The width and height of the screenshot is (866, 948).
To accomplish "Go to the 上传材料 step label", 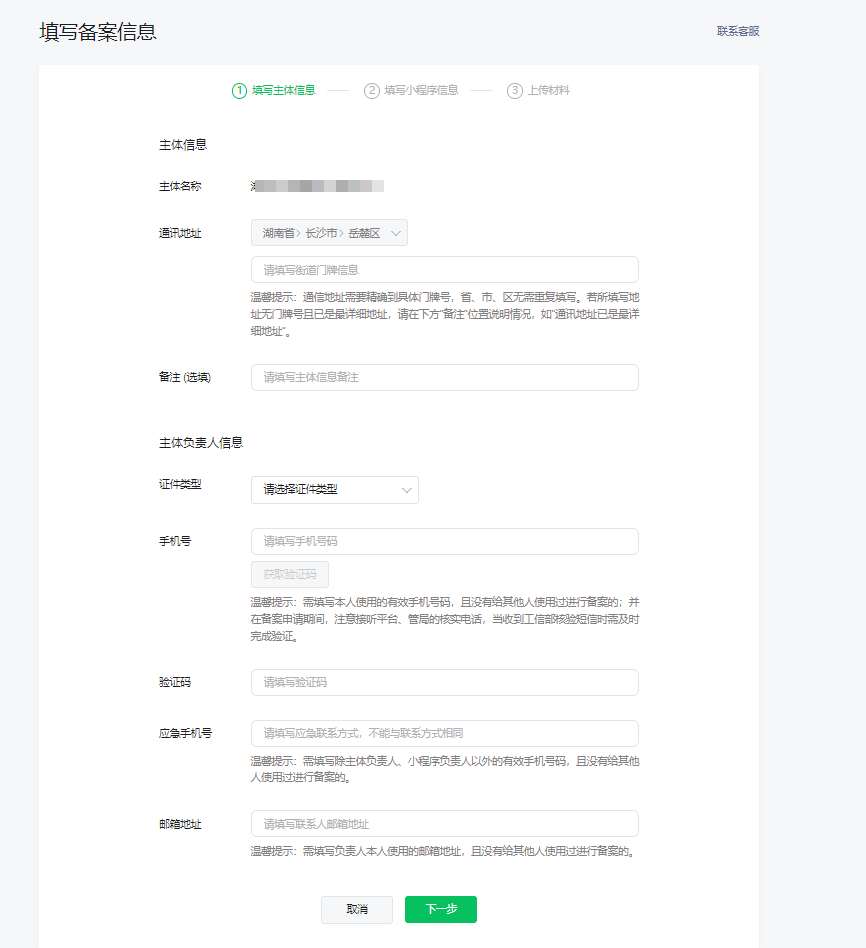I will pos(548,91).
